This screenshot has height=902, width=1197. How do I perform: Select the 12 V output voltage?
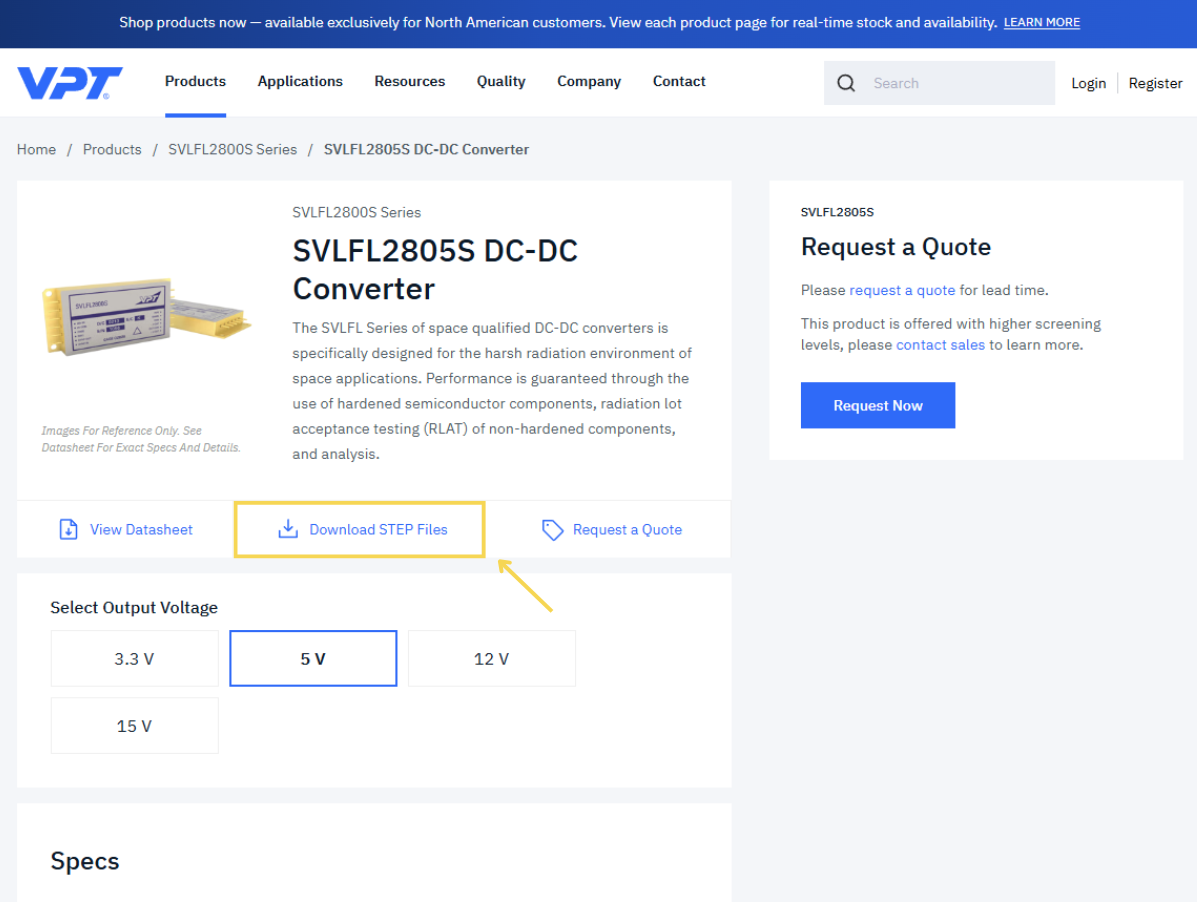tap(492, 659)
